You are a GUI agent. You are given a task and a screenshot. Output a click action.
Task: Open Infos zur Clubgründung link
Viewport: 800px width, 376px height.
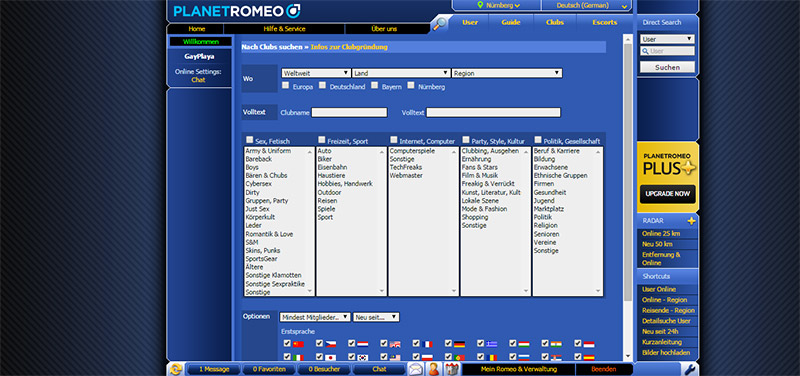point(349,47)
